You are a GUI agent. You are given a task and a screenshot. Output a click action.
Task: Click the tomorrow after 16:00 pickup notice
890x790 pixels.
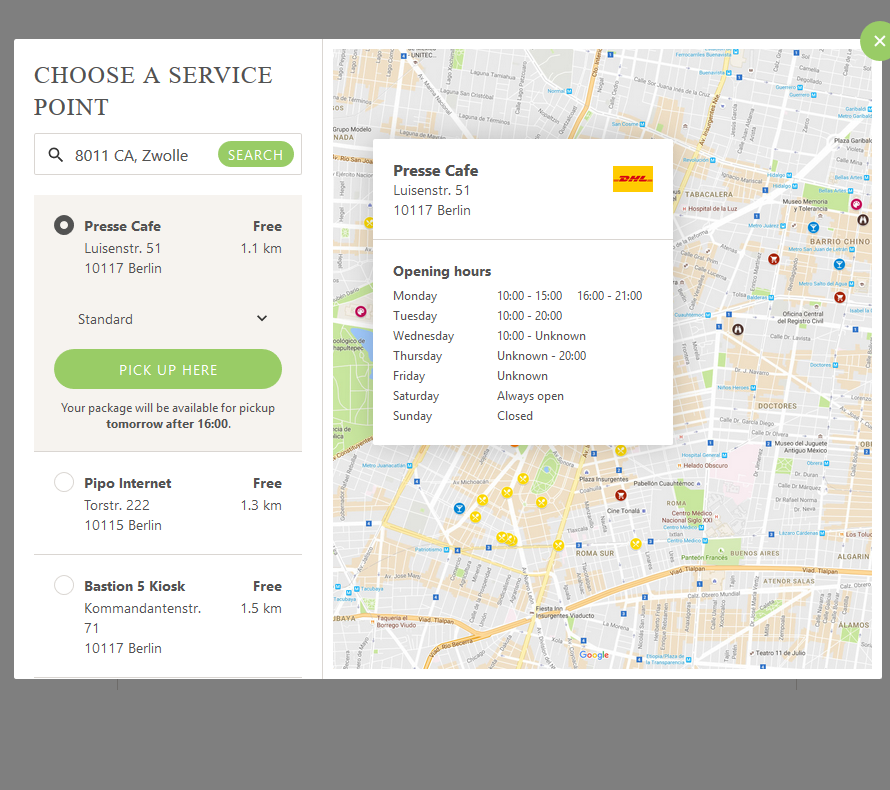[x=168, y=424]
